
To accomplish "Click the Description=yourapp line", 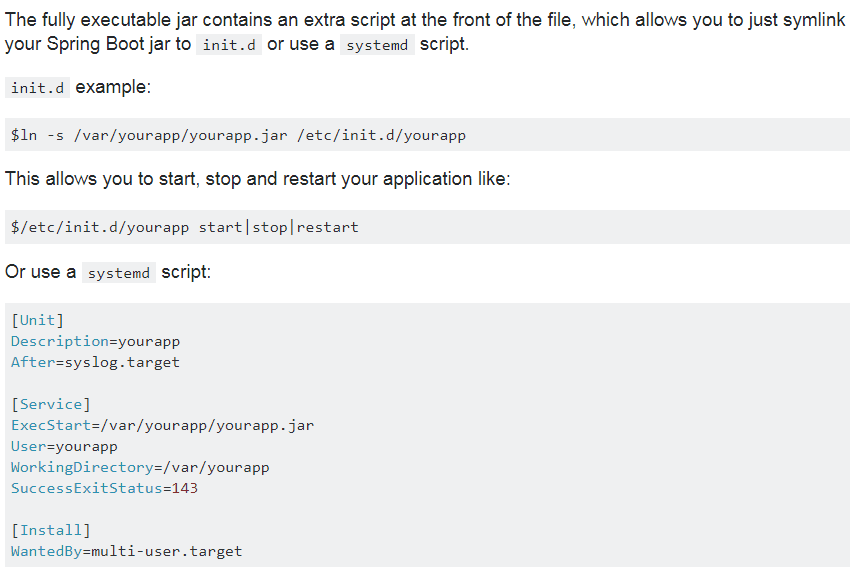I will (x=95, y=341).
